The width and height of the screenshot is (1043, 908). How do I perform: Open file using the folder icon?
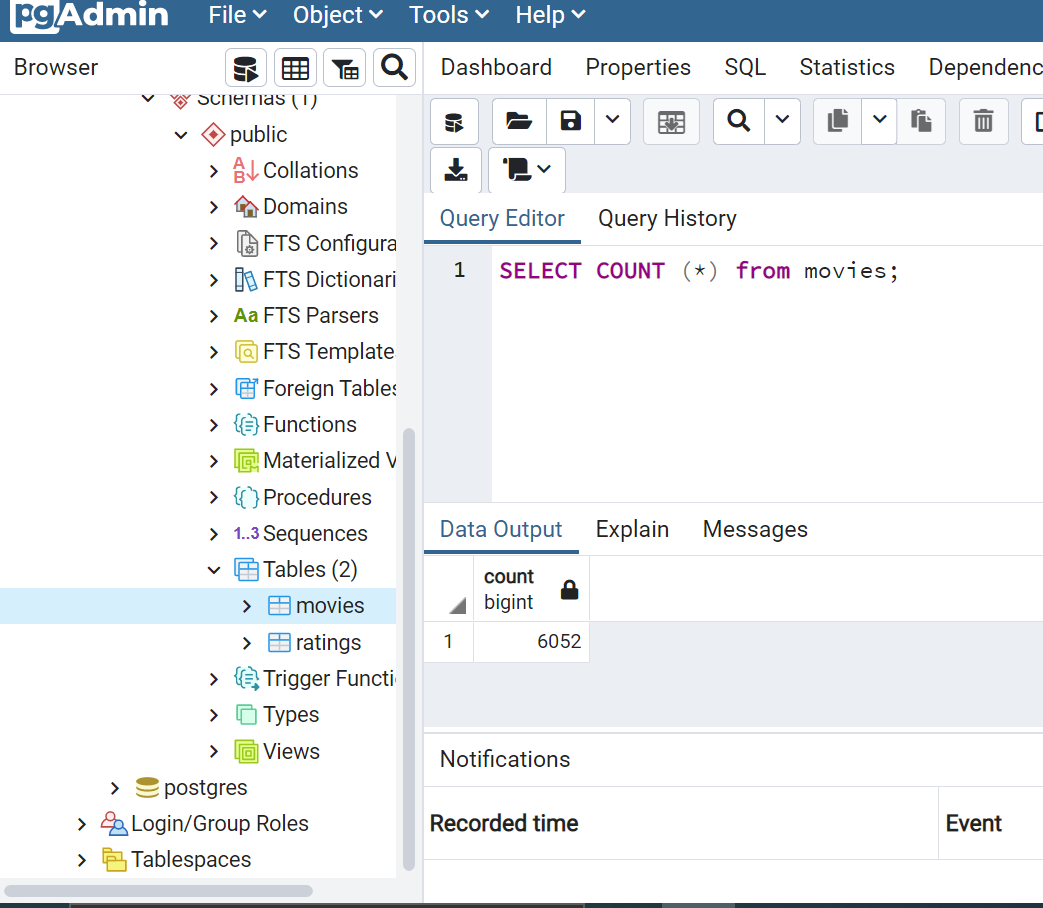[519, 121]
